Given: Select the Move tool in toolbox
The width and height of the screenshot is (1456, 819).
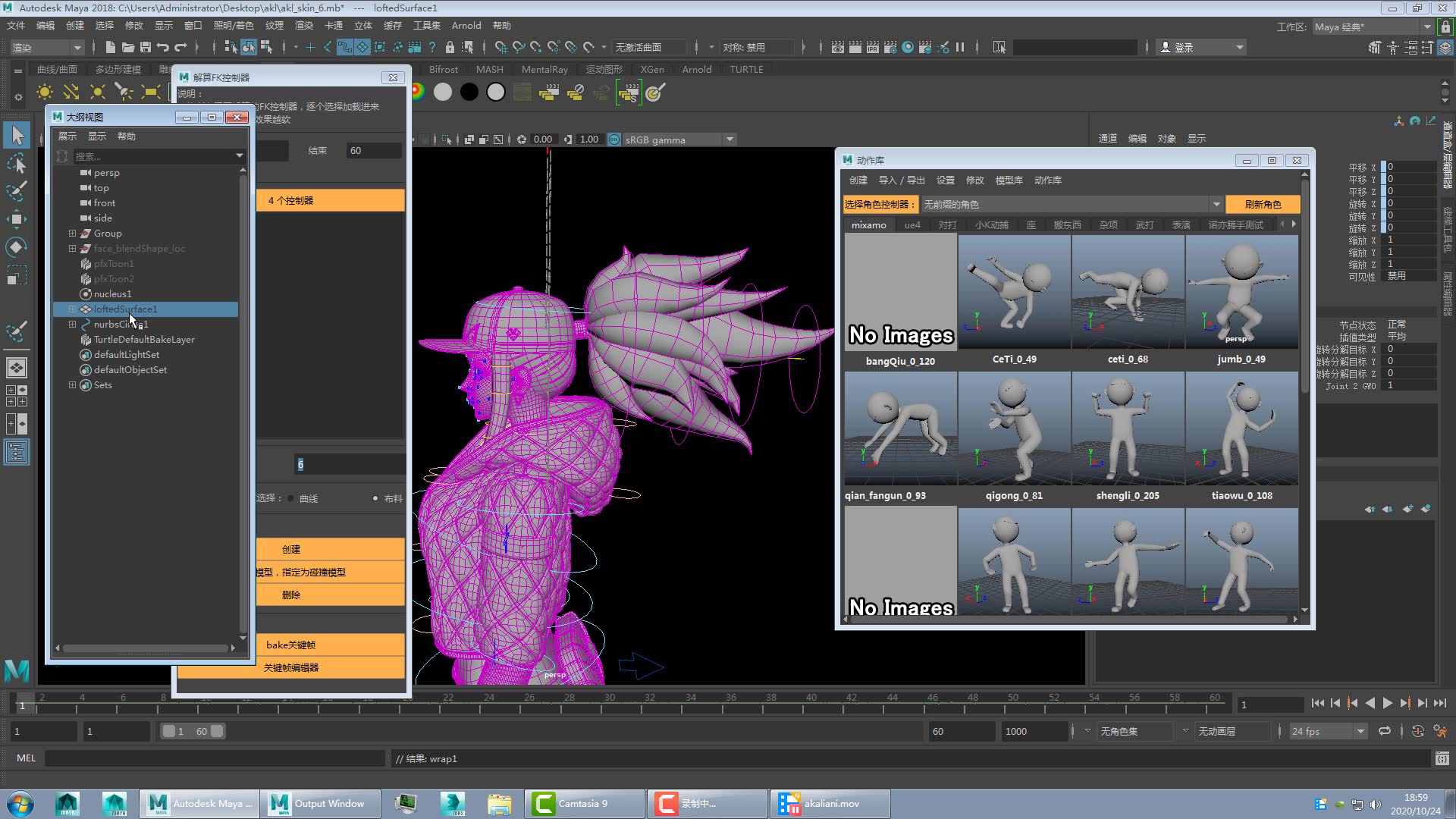Looking at the screenshot, I should point(17,219).
